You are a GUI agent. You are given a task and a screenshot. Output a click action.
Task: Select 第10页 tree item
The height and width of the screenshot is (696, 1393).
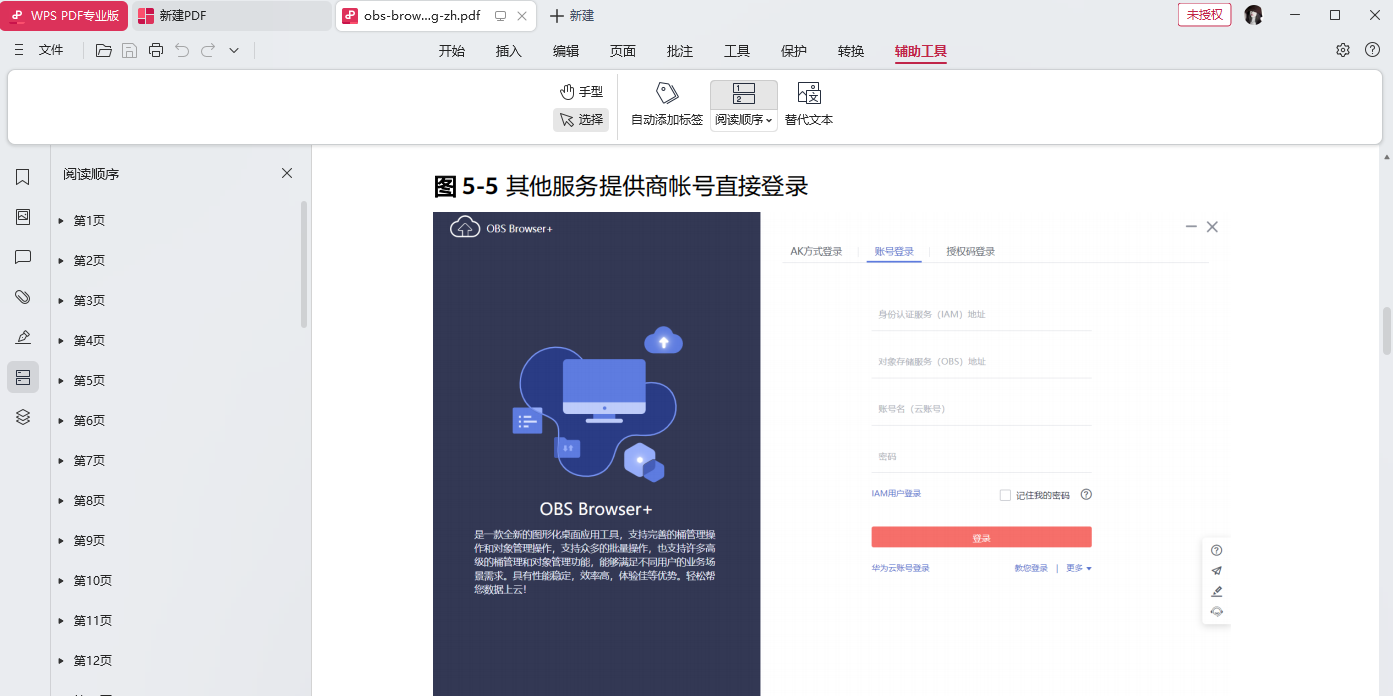[x=93, y=581]
